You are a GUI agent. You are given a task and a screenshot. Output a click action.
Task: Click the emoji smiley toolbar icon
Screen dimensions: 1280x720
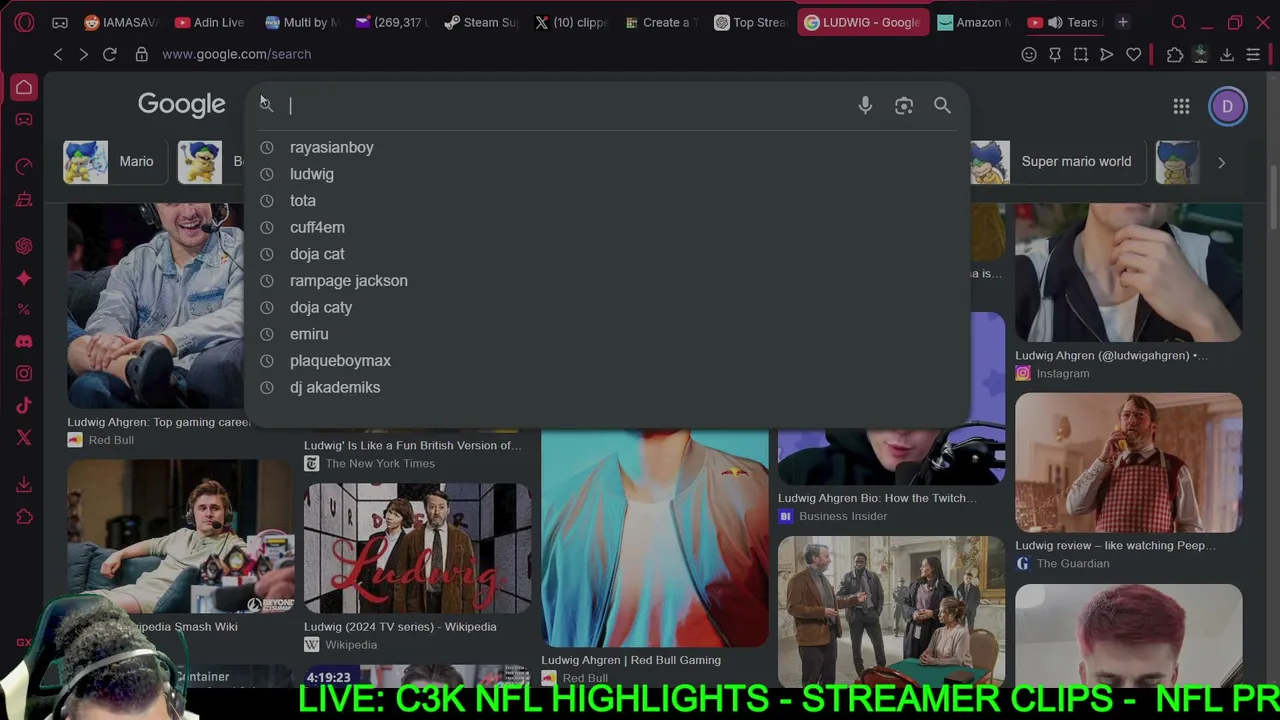(1029, 54)
